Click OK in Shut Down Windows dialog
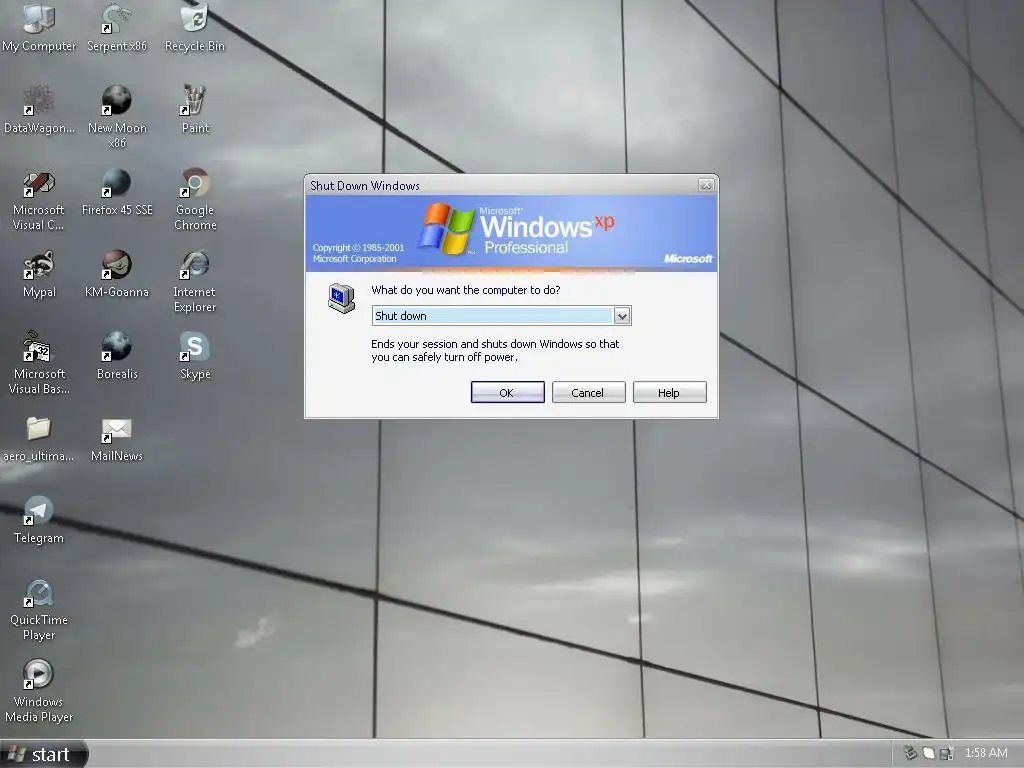 507,392
